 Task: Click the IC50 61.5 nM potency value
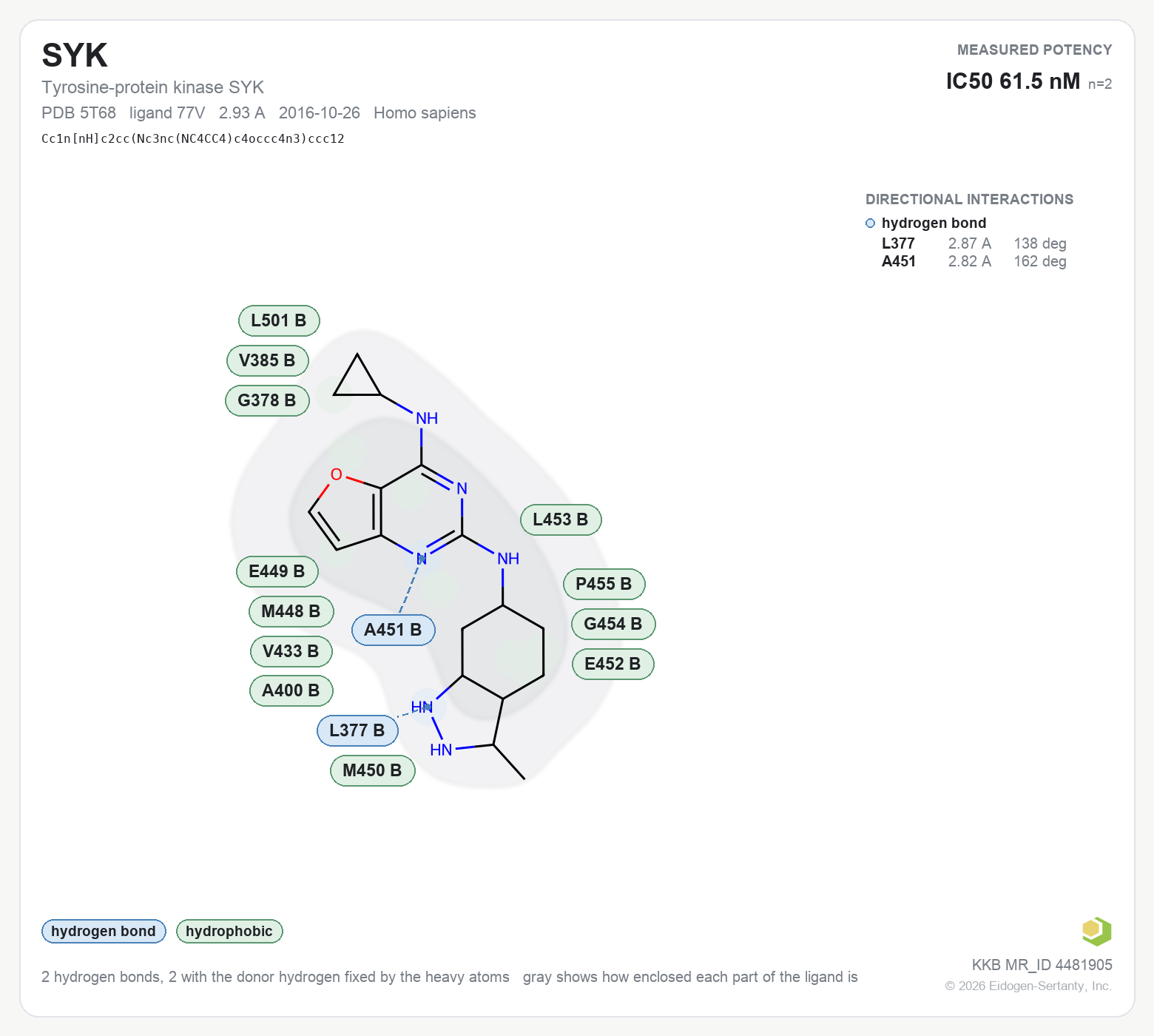pos(1013,81)
